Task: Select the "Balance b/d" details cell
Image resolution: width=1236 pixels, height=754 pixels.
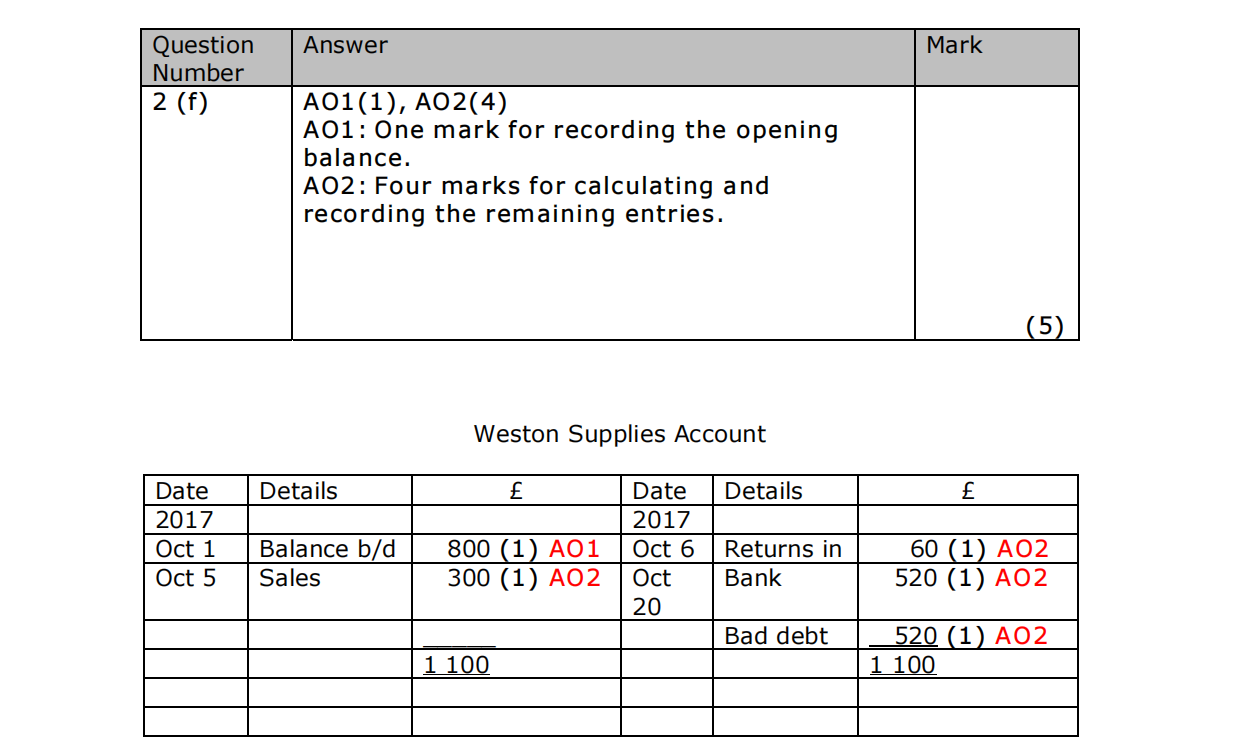Action: coord(327,549)
